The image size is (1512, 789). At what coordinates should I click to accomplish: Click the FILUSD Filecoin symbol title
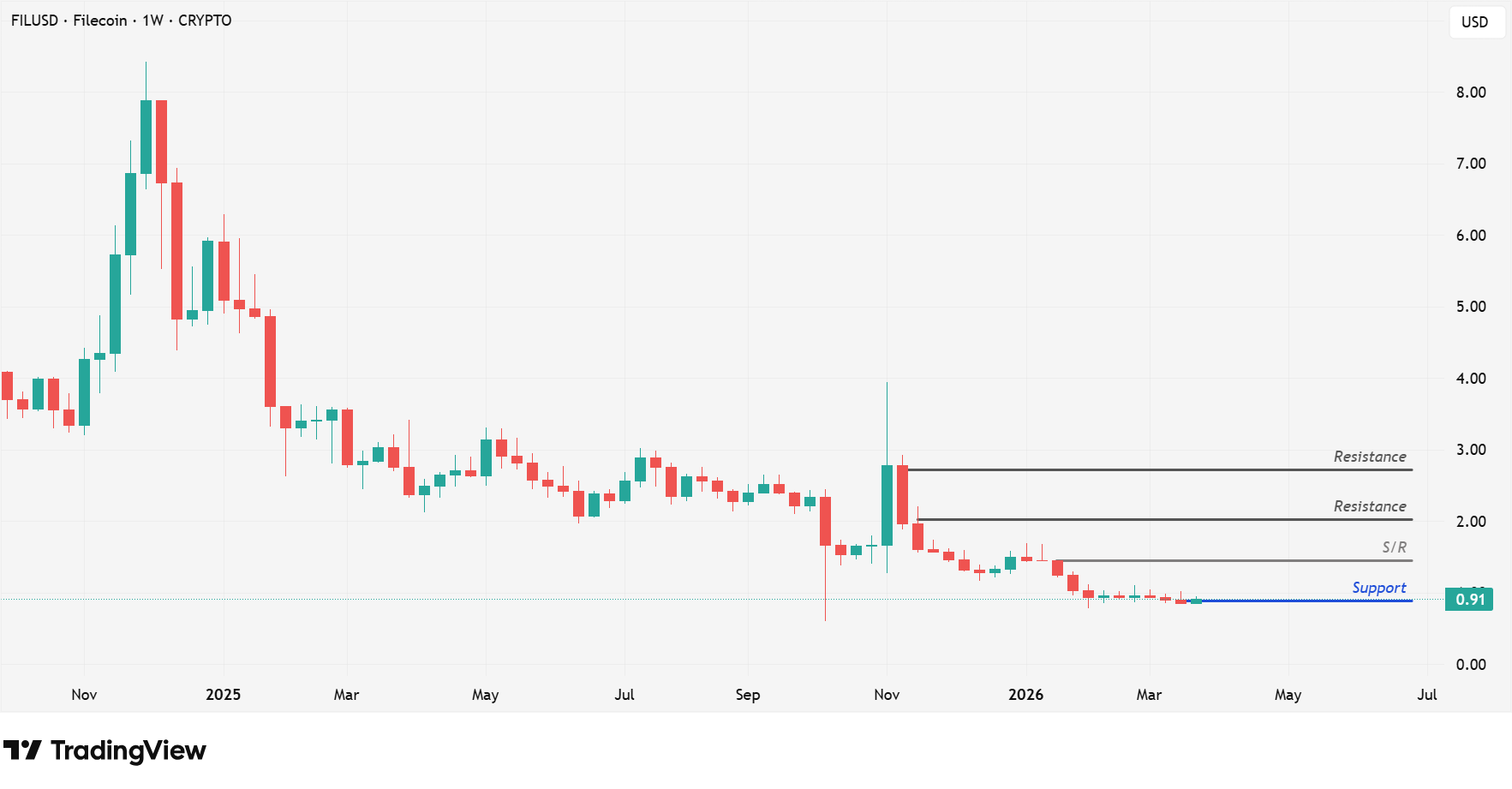121,21
